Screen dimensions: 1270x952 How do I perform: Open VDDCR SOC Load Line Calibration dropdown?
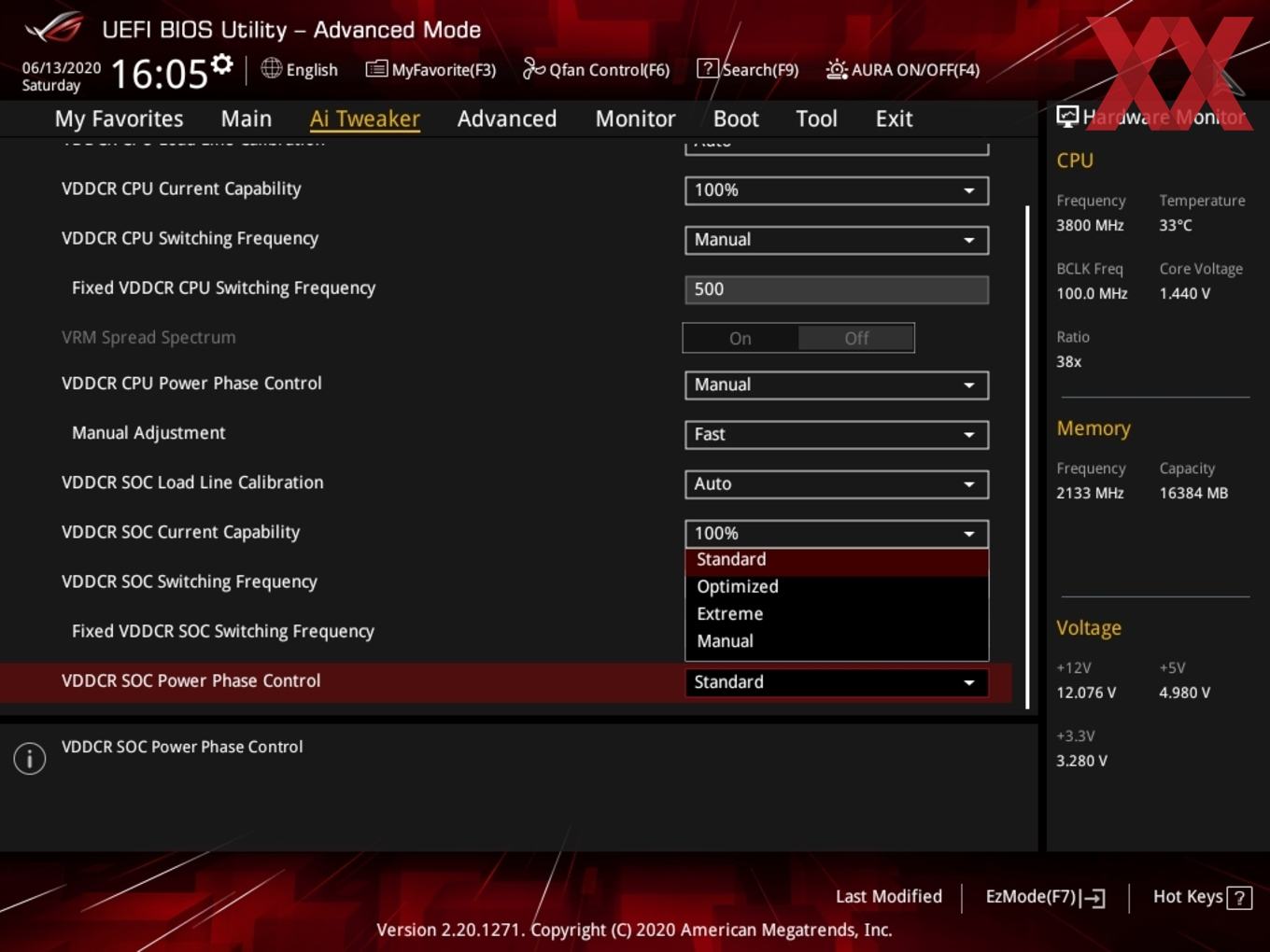click(x=837, y=483)
